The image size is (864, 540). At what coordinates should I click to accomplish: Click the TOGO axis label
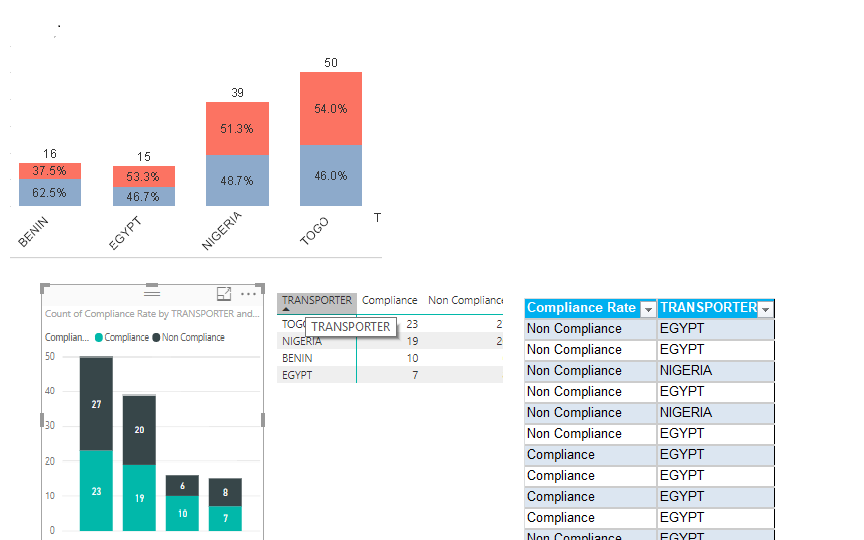pos(314,230)
